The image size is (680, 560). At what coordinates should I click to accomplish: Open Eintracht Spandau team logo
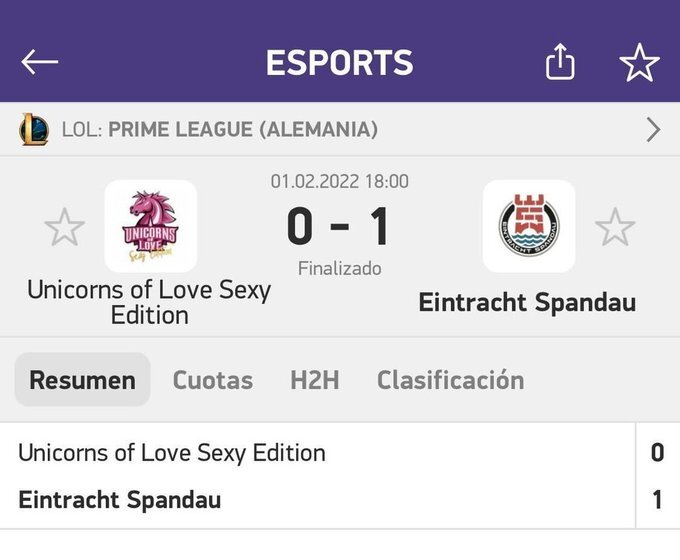tap(529, 226)
